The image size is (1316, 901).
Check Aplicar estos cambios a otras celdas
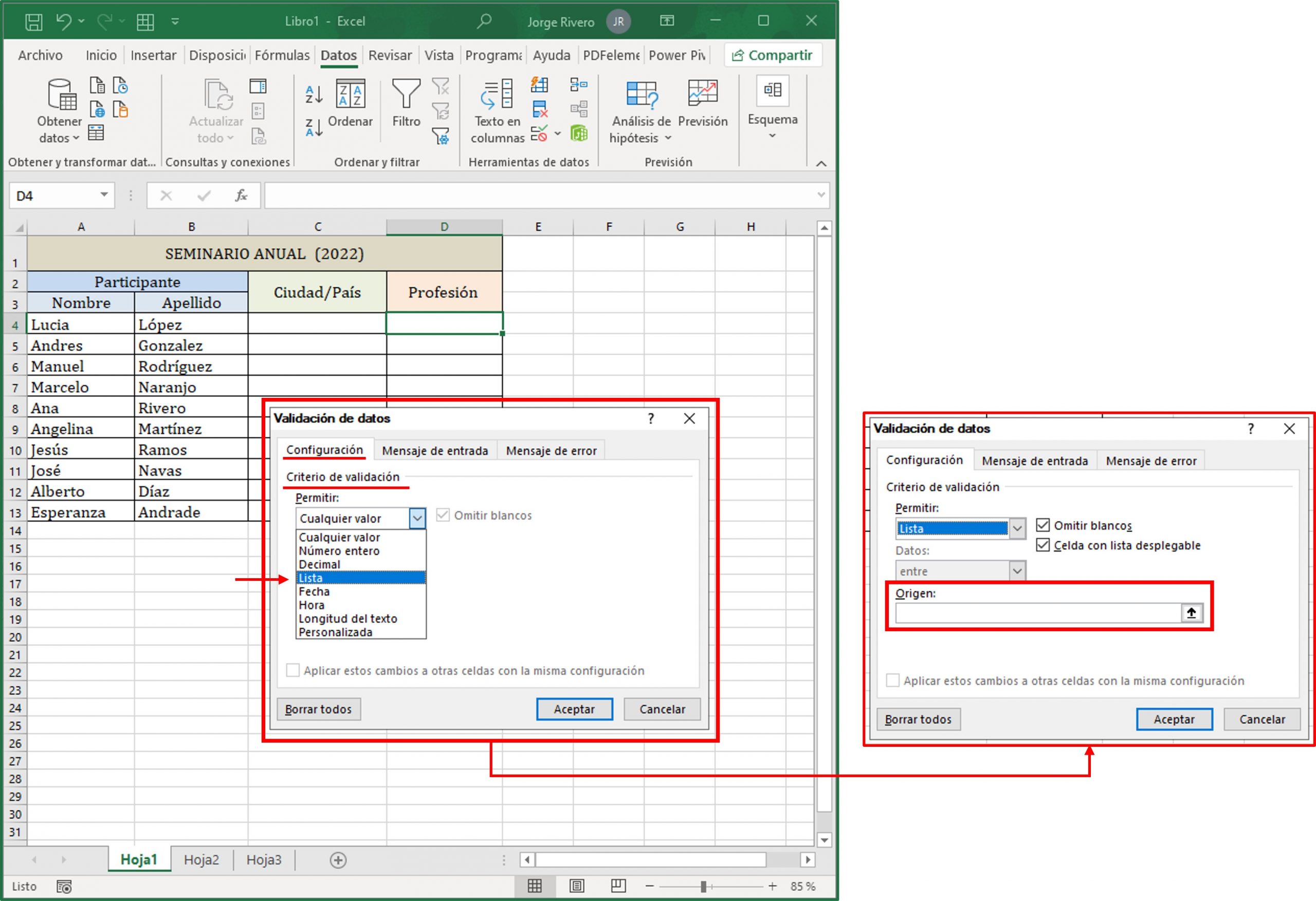point(293,671)
